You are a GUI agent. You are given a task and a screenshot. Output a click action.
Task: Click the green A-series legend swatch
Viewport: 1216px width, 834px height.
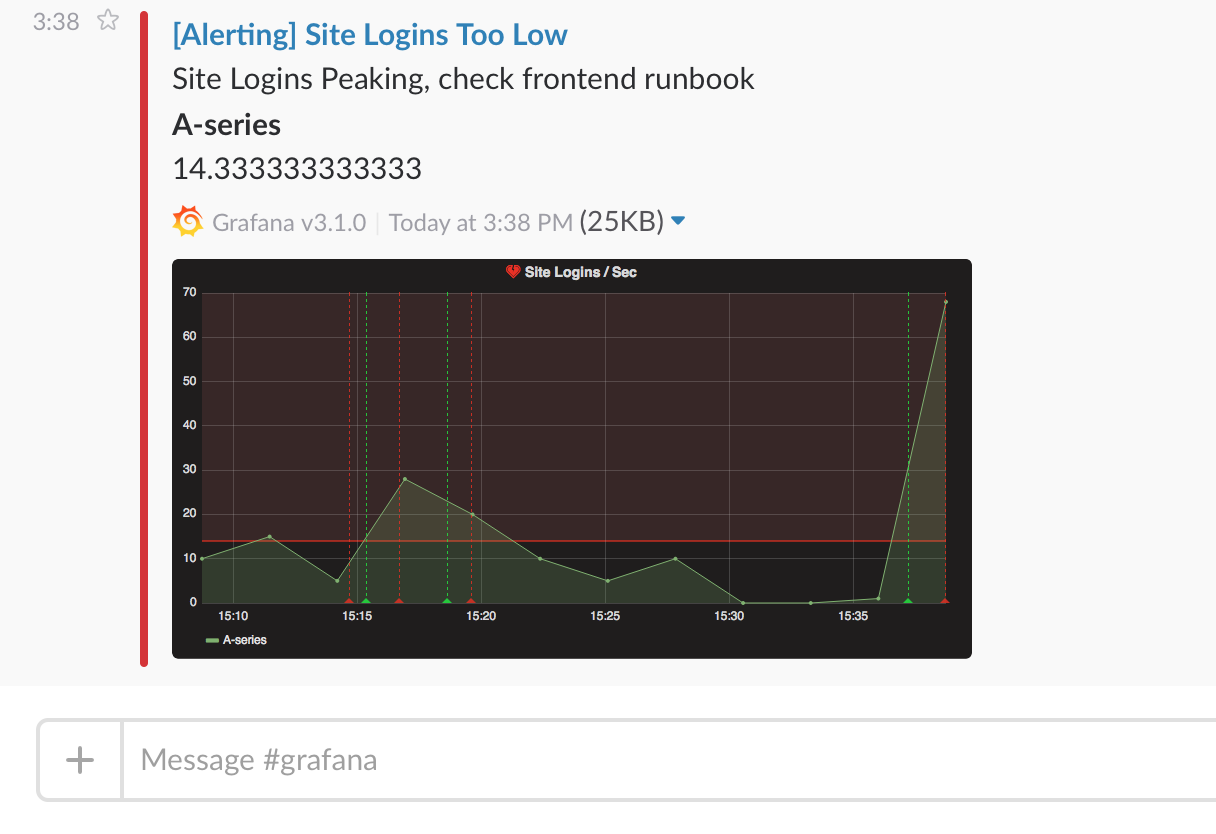pyautogui.click(x=210, y=639)
